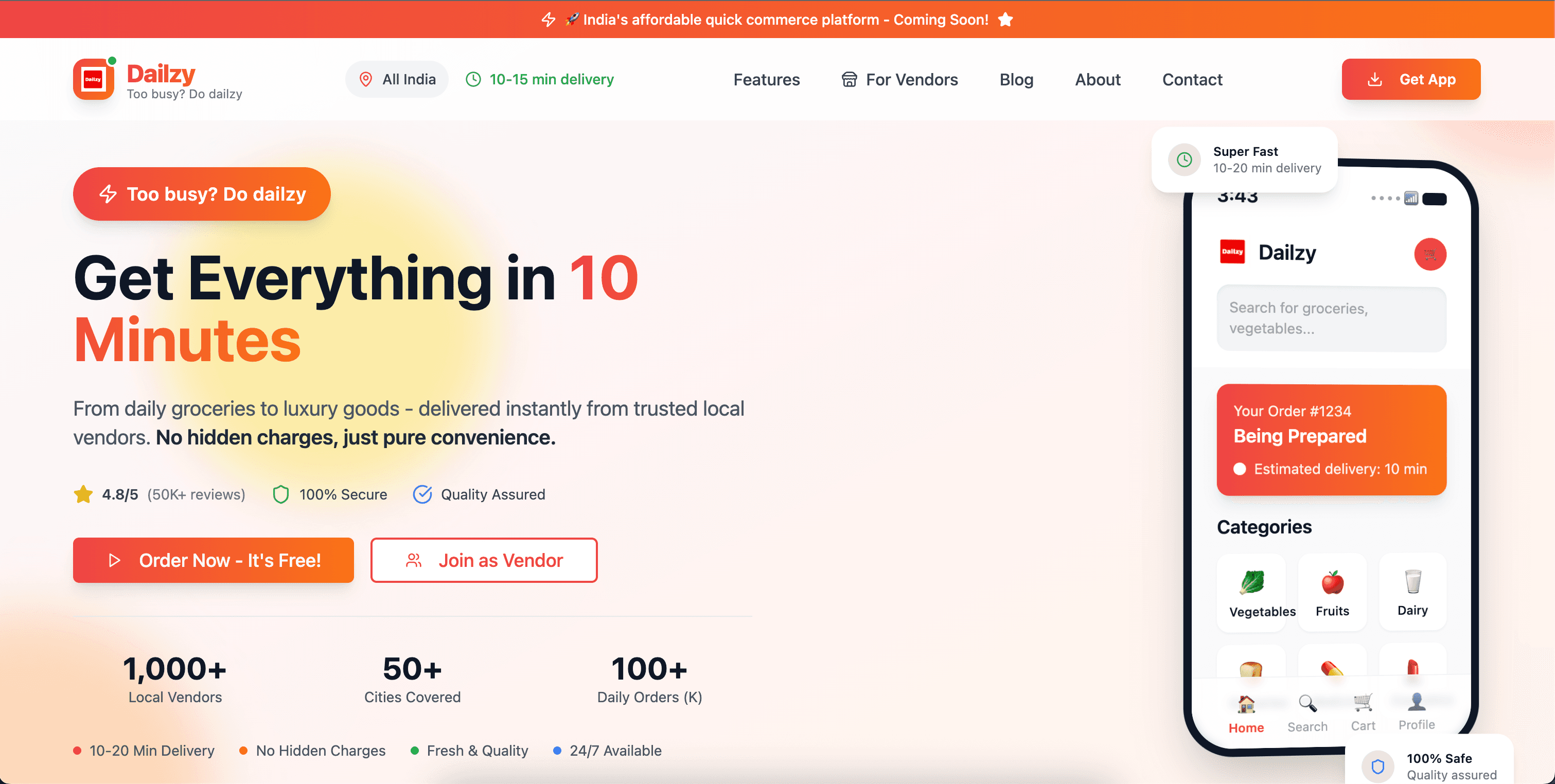Viewport: 1555px width, 784px height.
Task: Tap the Vegetables category icon
Action: [1252, 583]
